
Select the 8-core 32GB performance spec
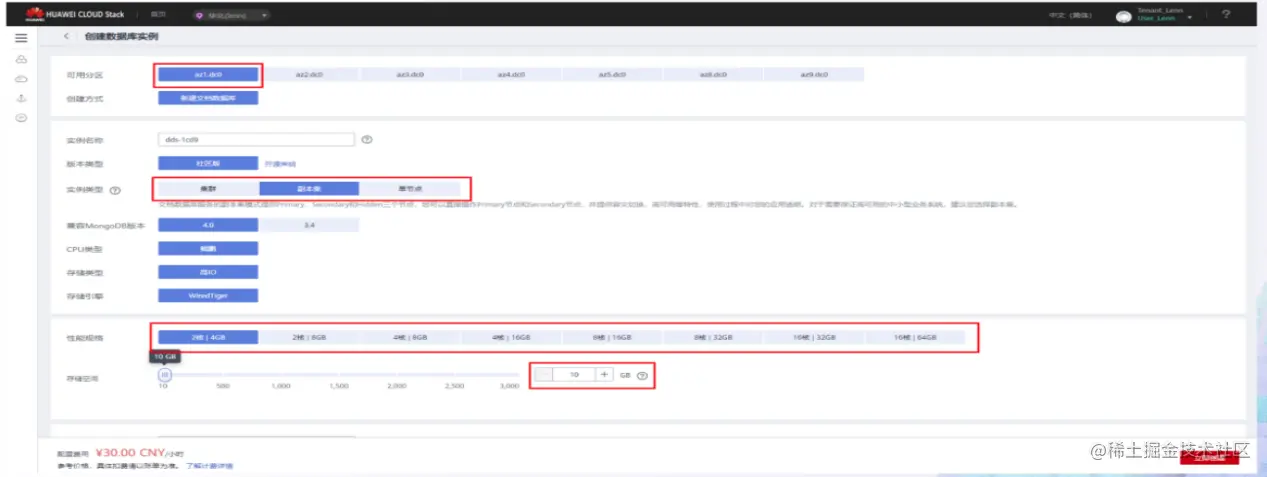coord(713,338)
